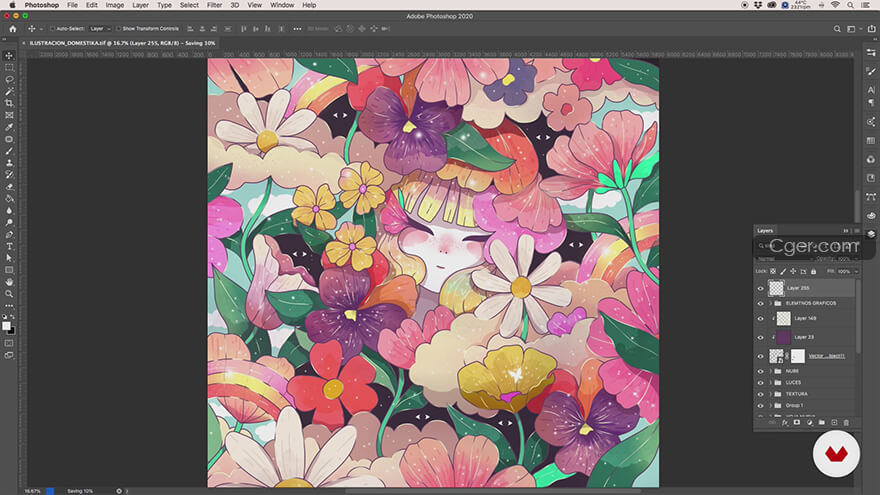Screen dimensions: 880x495
Task: Select the Crop tool
Action: click(9, 103)
